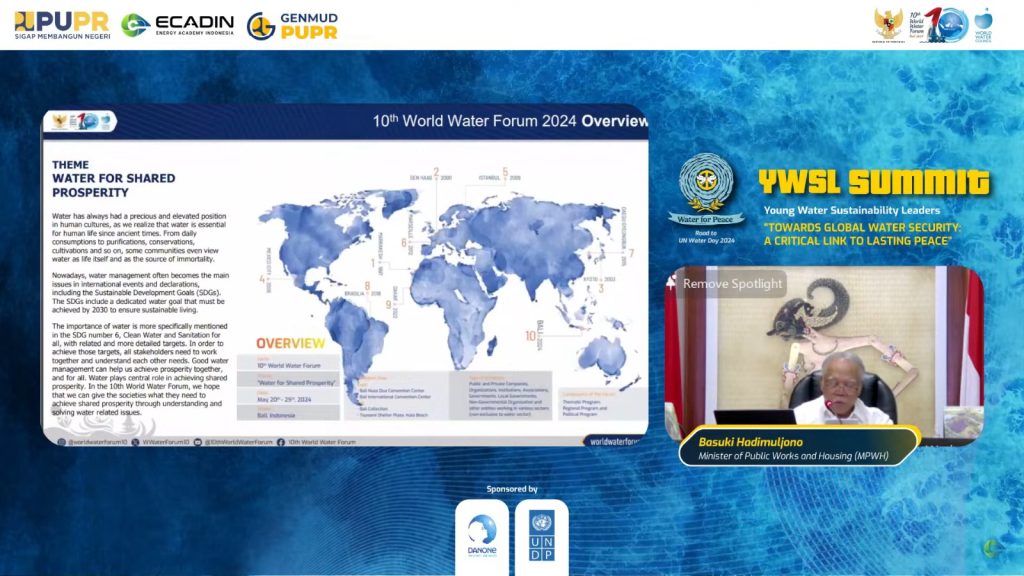
Task: Click the Garuda emblem at top right
Action: pyautogui.click(x=888, y=24)
